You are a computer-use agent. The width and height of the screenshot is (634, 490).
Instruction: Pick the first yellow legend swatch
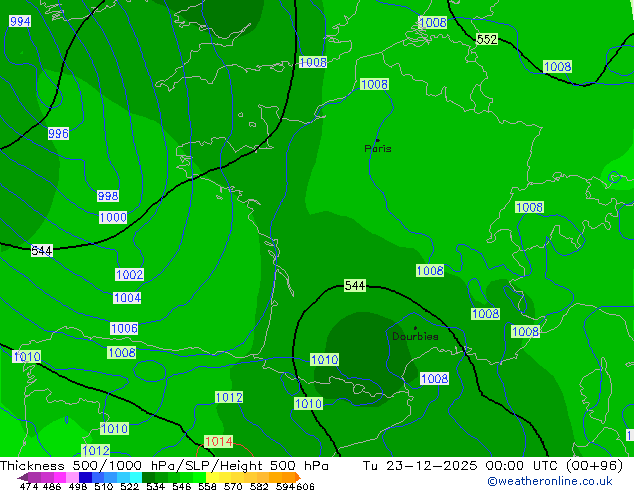(x=212, y=477)
